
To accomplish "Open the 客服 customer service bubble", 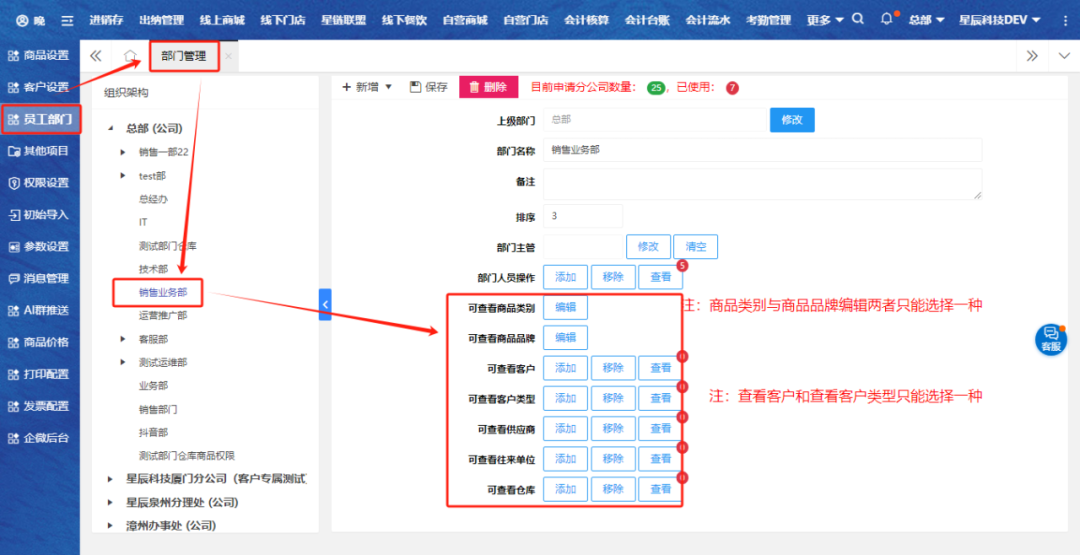I will pyautogui.click(x=1050, y=339).
